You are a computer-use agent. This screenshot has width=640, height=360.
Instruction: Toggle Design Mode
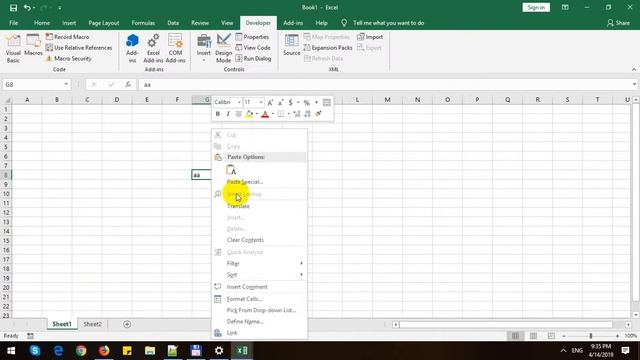(223, 48)
